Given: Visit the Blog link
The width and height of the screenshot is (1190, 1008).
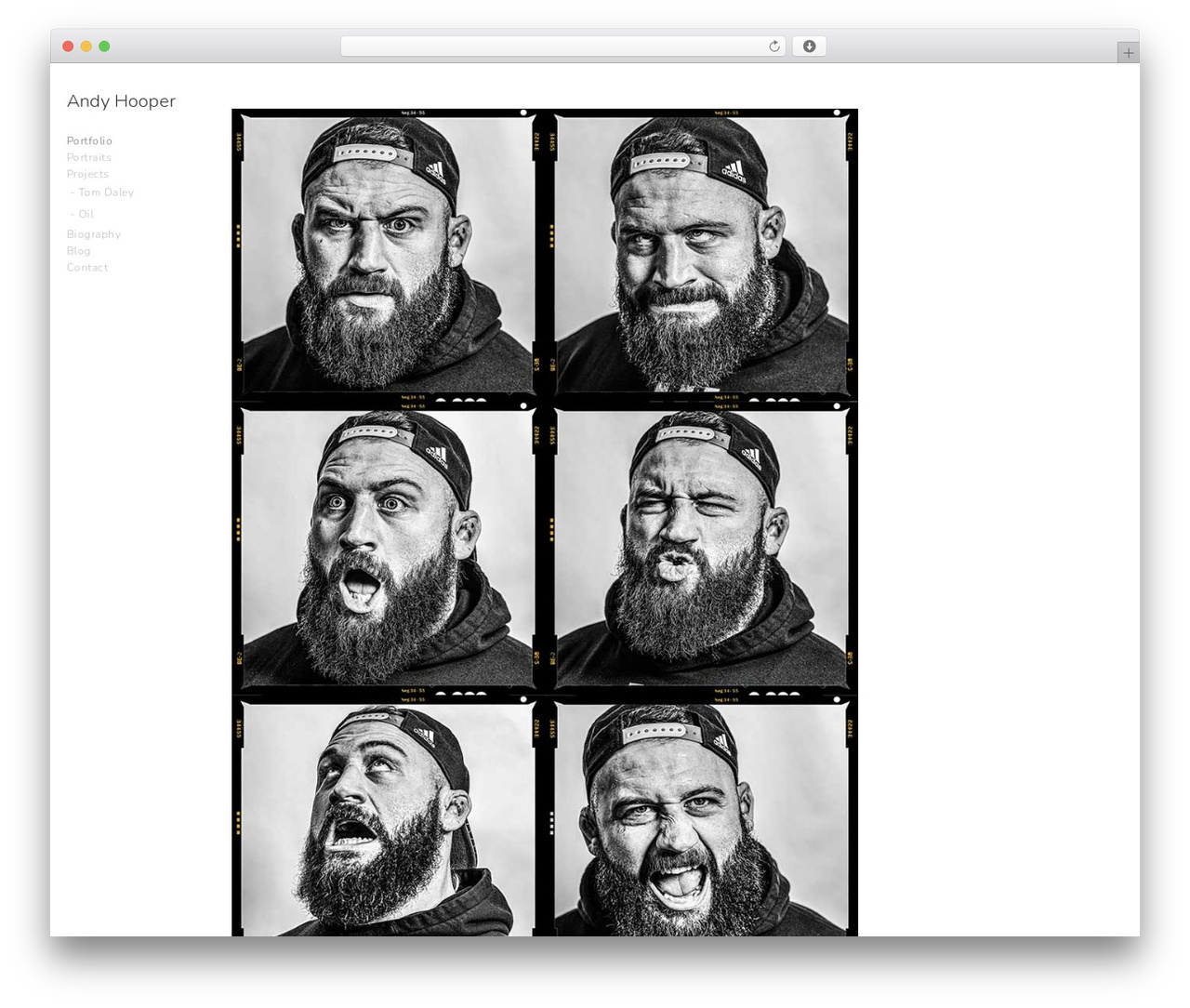Looking at the screenshot, I should click(79, 251).
